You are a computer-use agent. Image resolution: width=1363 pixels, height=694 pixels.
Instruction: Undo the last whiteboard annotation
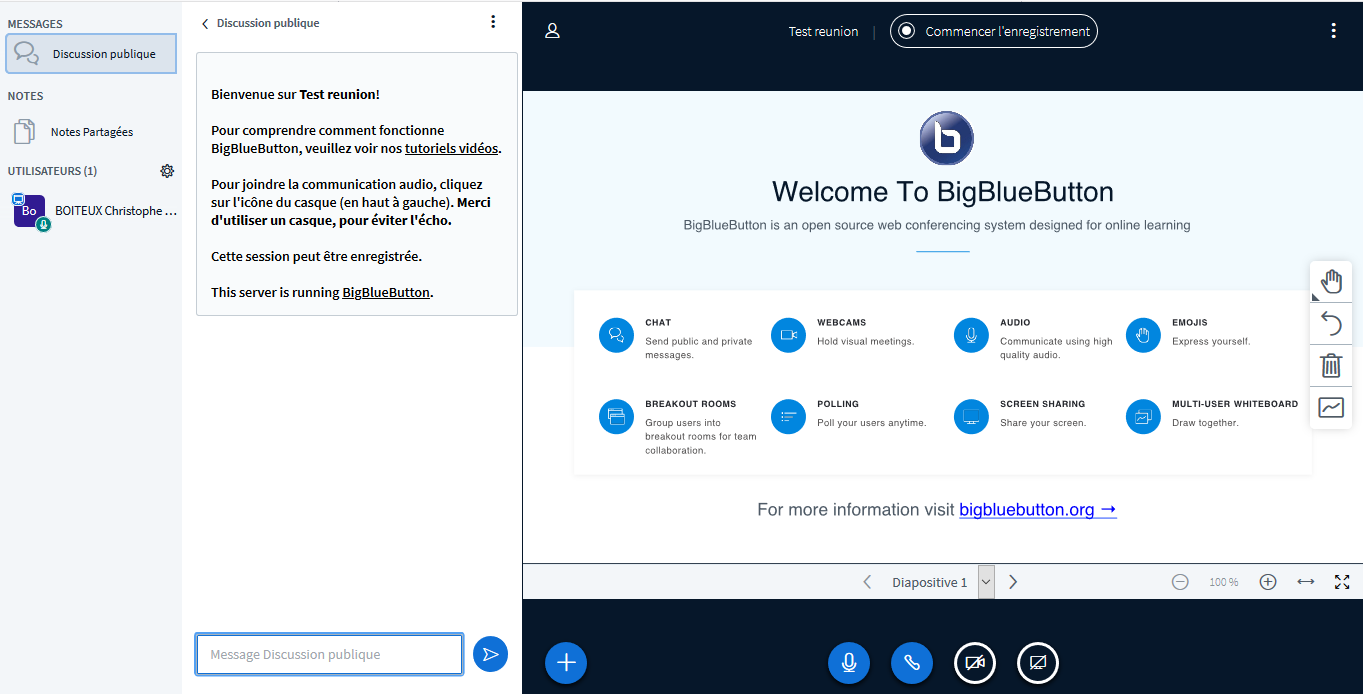(x=1331, y=324)
